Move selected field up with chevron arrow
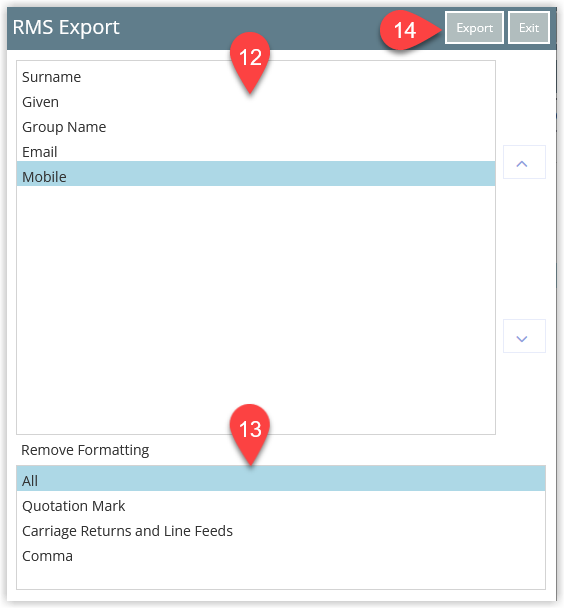The width and height of the screenshot is (565, 609). [524, 162]
